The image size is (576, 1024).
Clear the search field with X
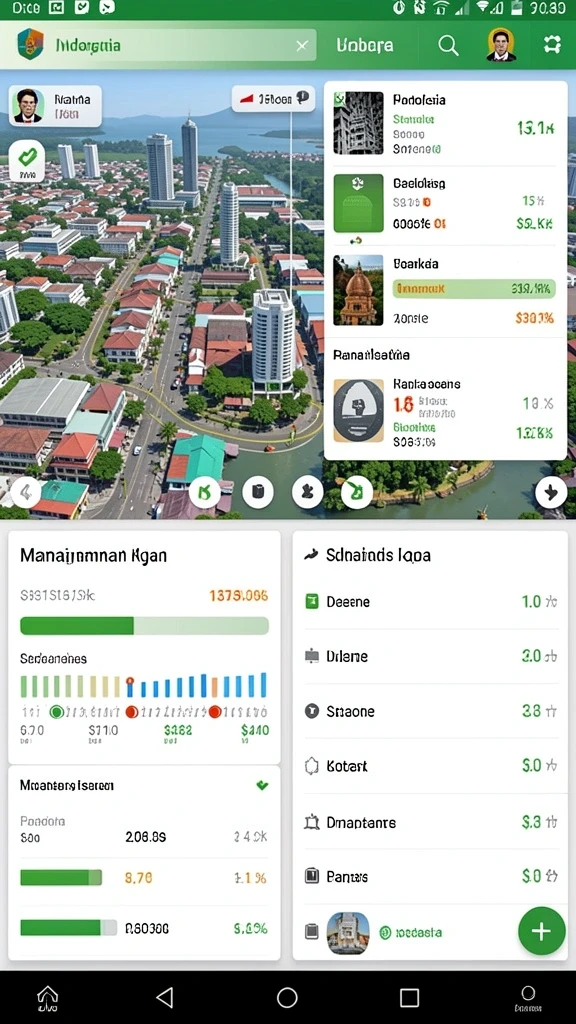click(301, 46)
